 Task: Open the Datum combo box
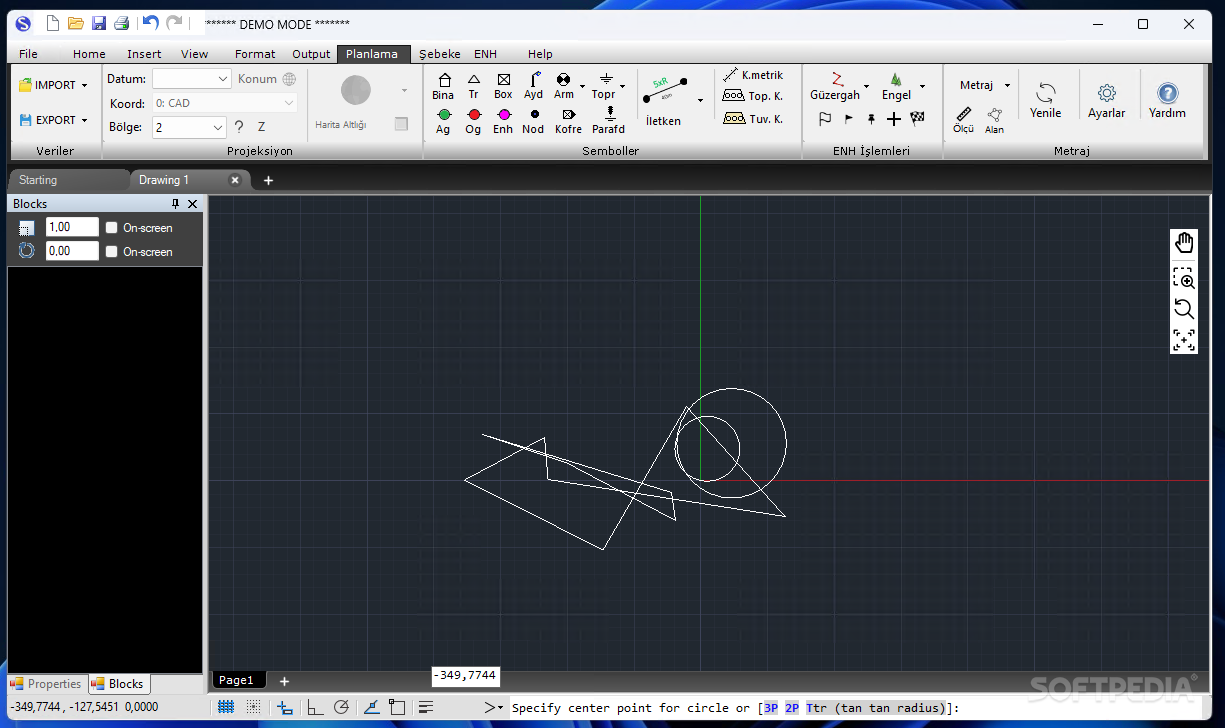(192, 79)
